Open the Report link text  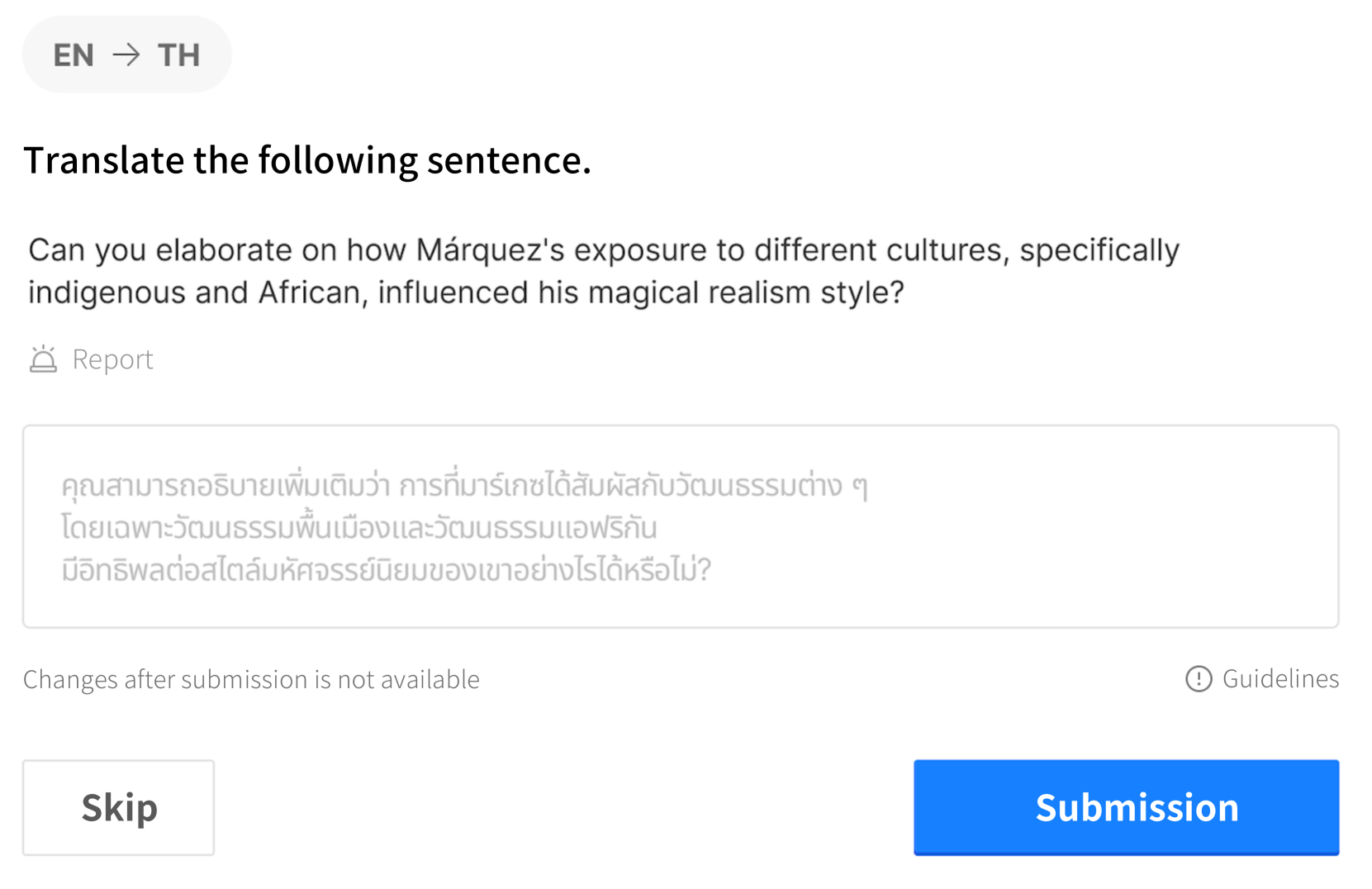112,359
